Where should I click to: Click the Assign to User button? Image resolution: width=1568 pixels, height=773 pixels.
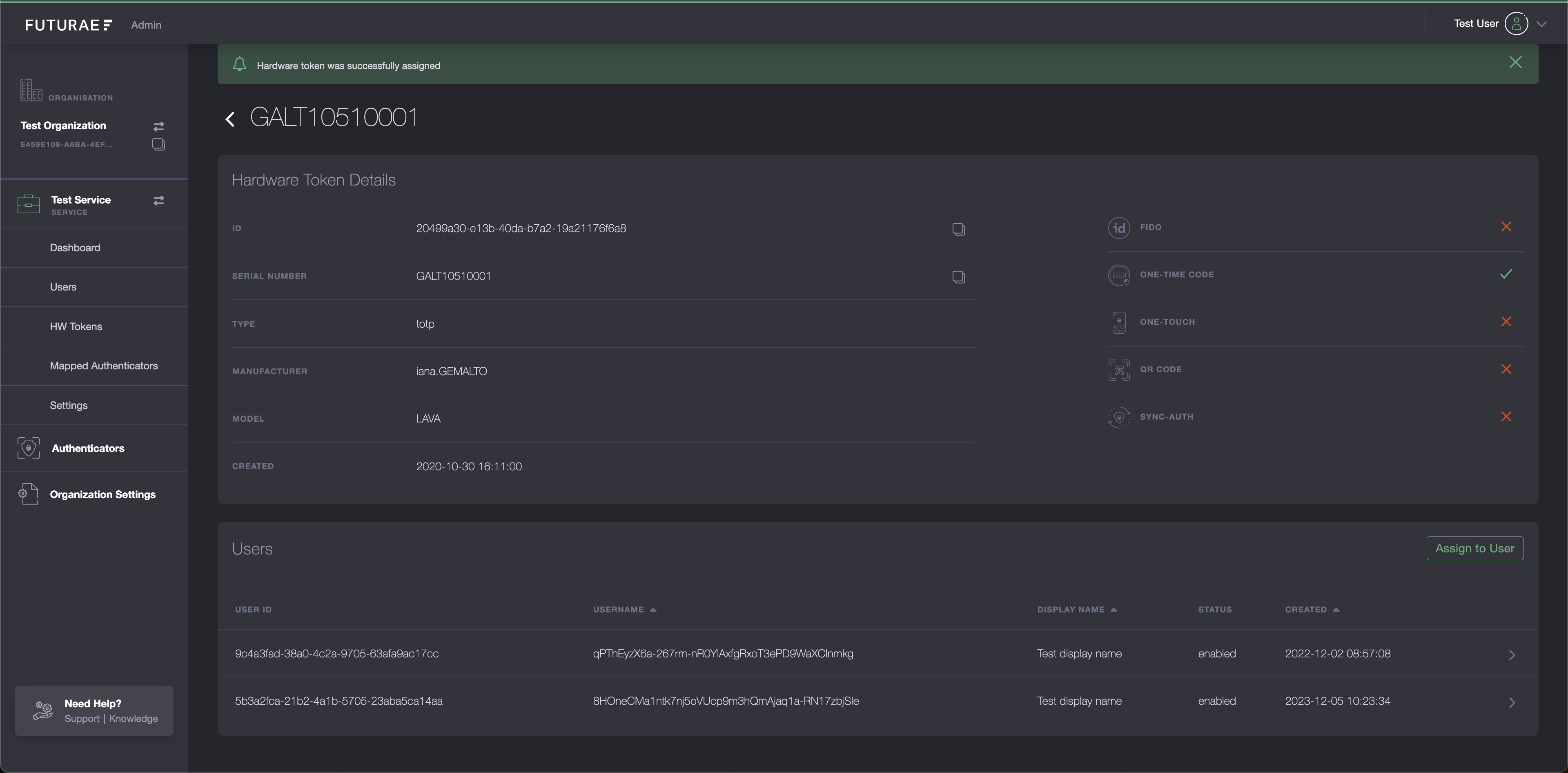tap(1475, 548)
